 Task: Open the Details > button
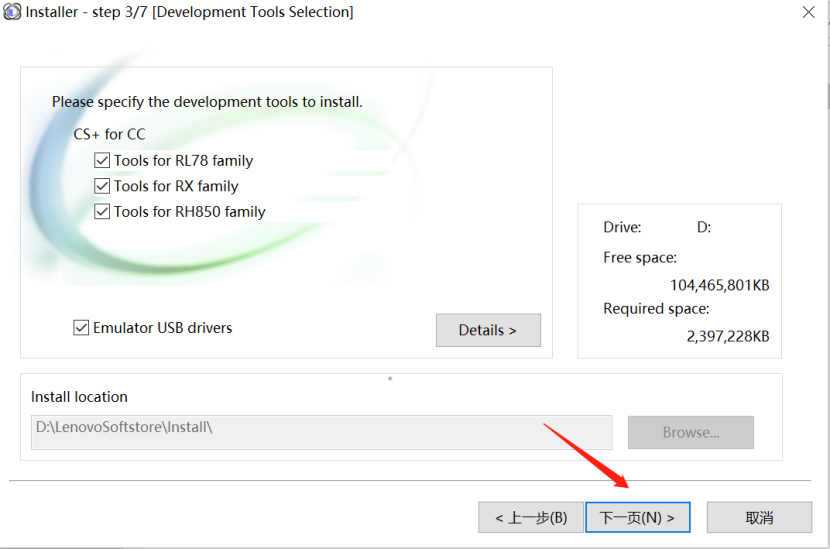point(488,330)
